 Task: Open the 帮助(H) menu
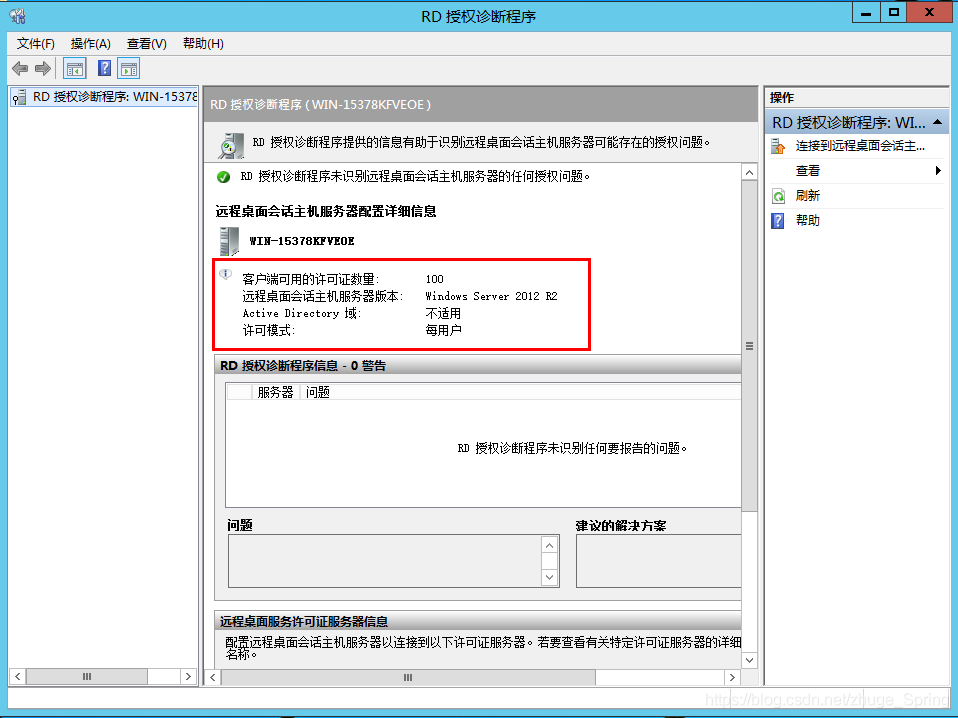[x=203, y=43]
